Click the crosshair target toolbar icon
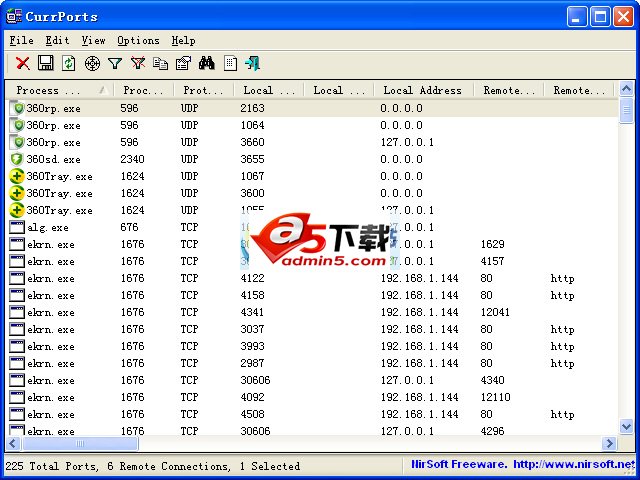Screen dimensions: 640x480 pyautogui.click(x=92, y=63)
